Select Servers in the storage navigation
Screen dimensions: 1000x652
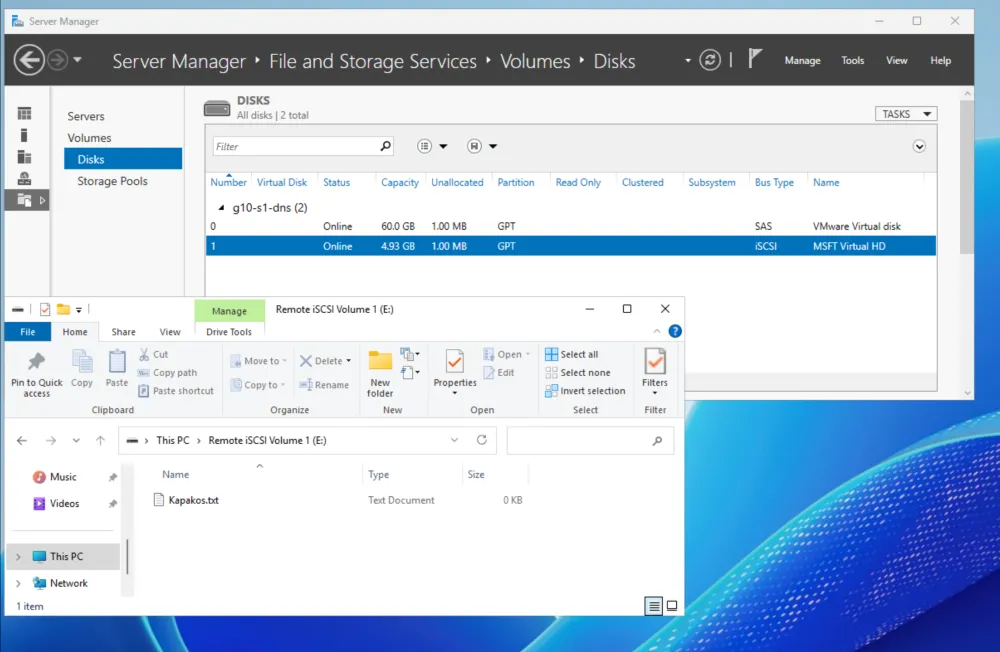tap(86, 116)
